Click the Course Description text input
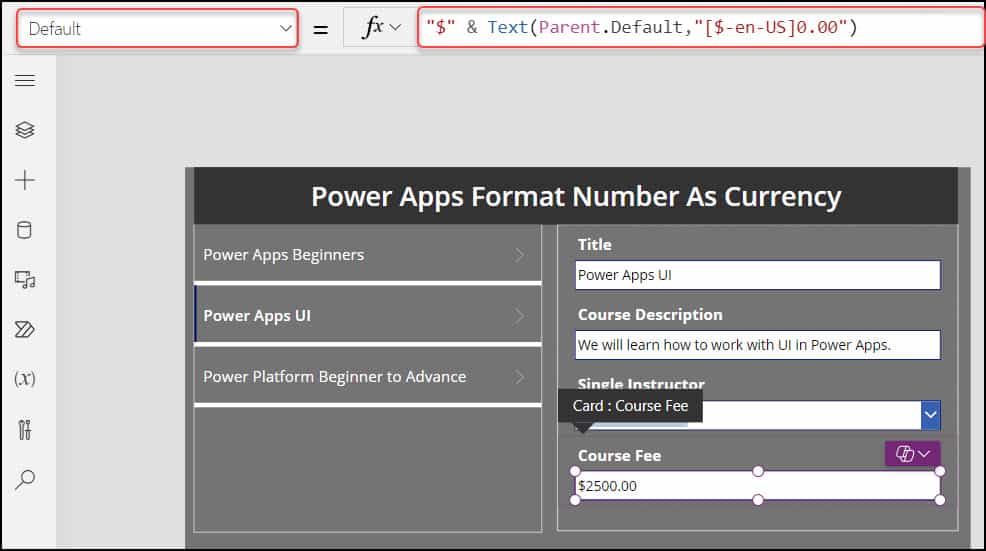 (x=758, y=345)
